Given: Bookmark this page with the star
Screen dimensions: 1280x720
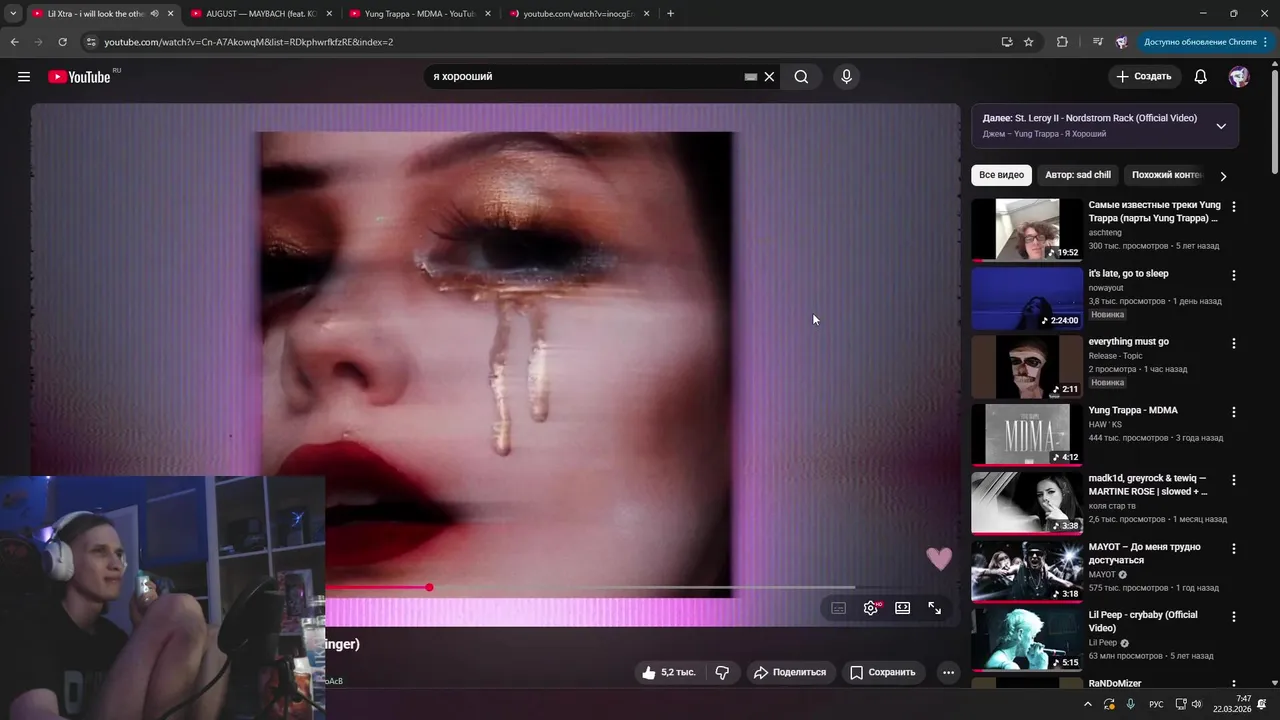Looking at the screenshot, I should click(x=1029, y=42).
